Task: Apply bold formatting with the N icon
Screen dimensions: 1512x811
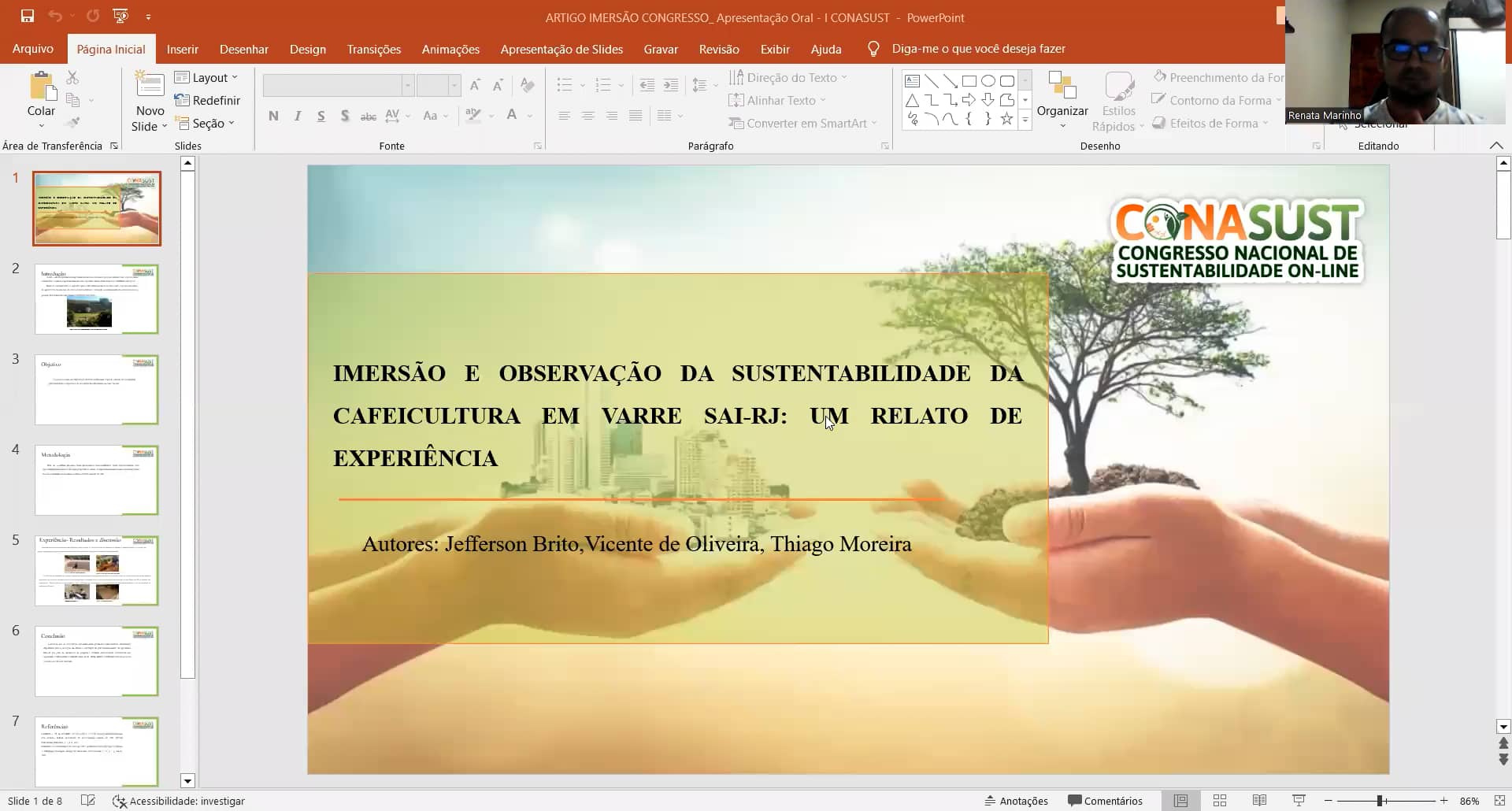Action: coord(273,116)
